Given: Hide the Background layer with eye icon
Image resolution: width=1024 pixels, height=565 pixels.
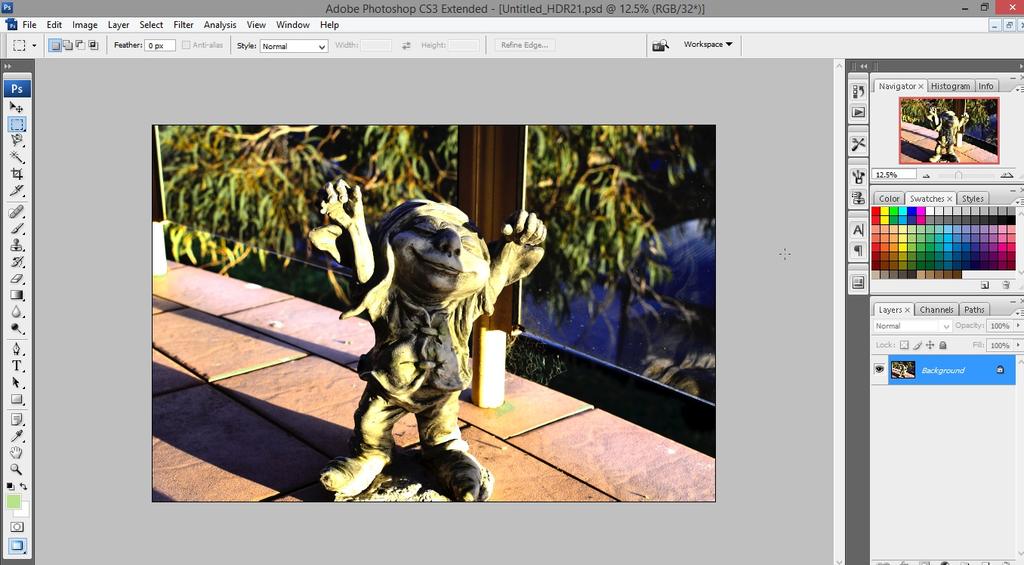Looking at the screenshot, I should click(879, 370).
